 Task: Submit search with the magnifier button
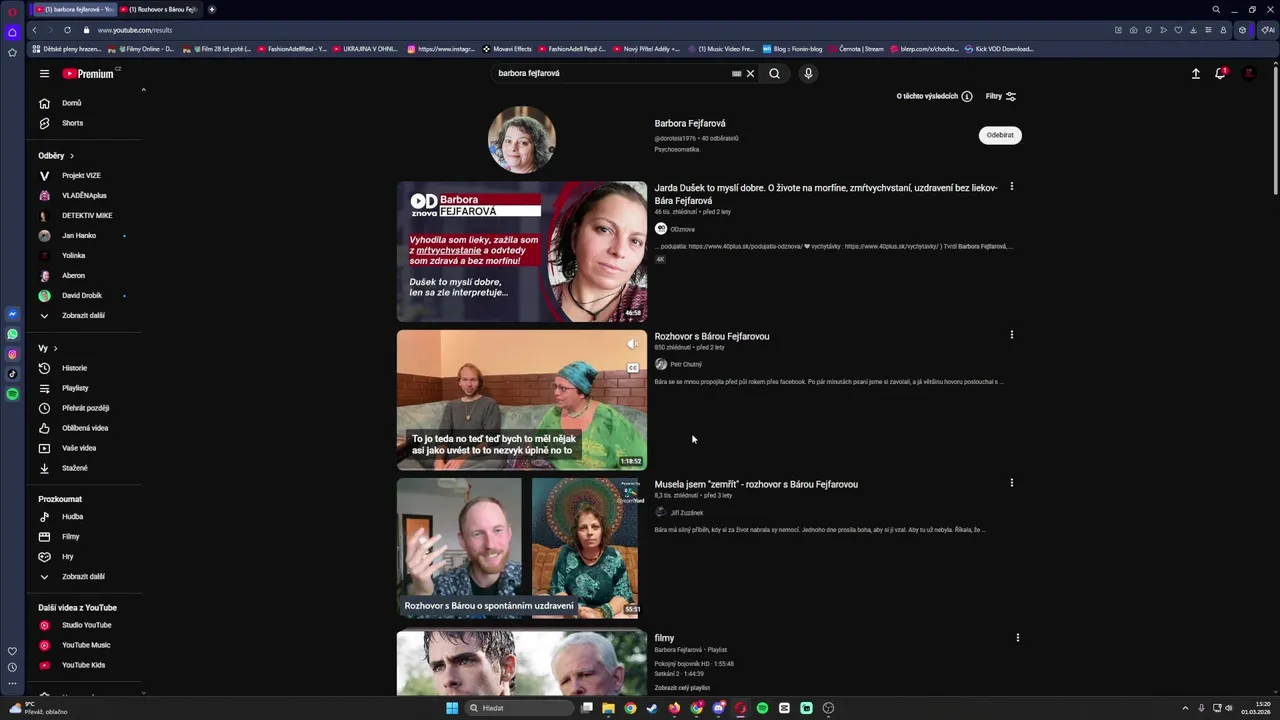point(774,73)
